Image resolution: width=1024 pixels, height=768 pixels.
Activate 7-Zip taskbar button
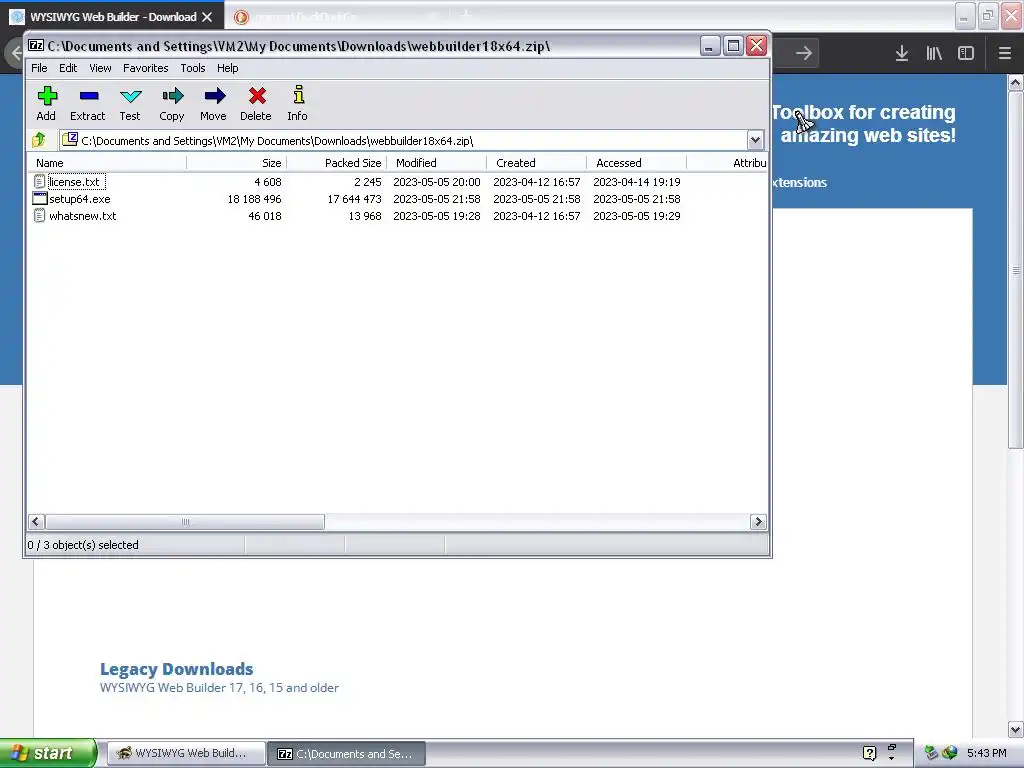346,753
